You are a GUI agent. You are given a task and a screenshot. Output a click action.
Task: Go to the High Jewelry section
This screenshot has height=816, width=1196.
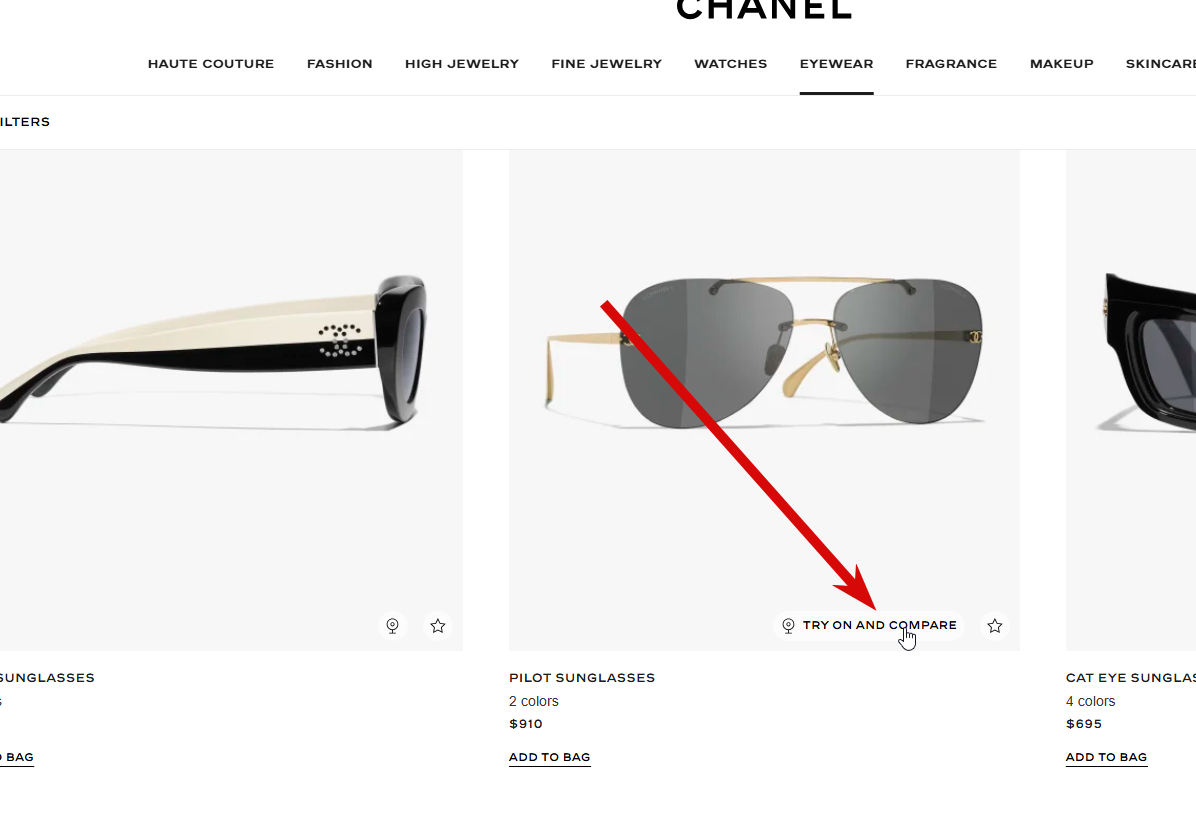click(461, 64)
